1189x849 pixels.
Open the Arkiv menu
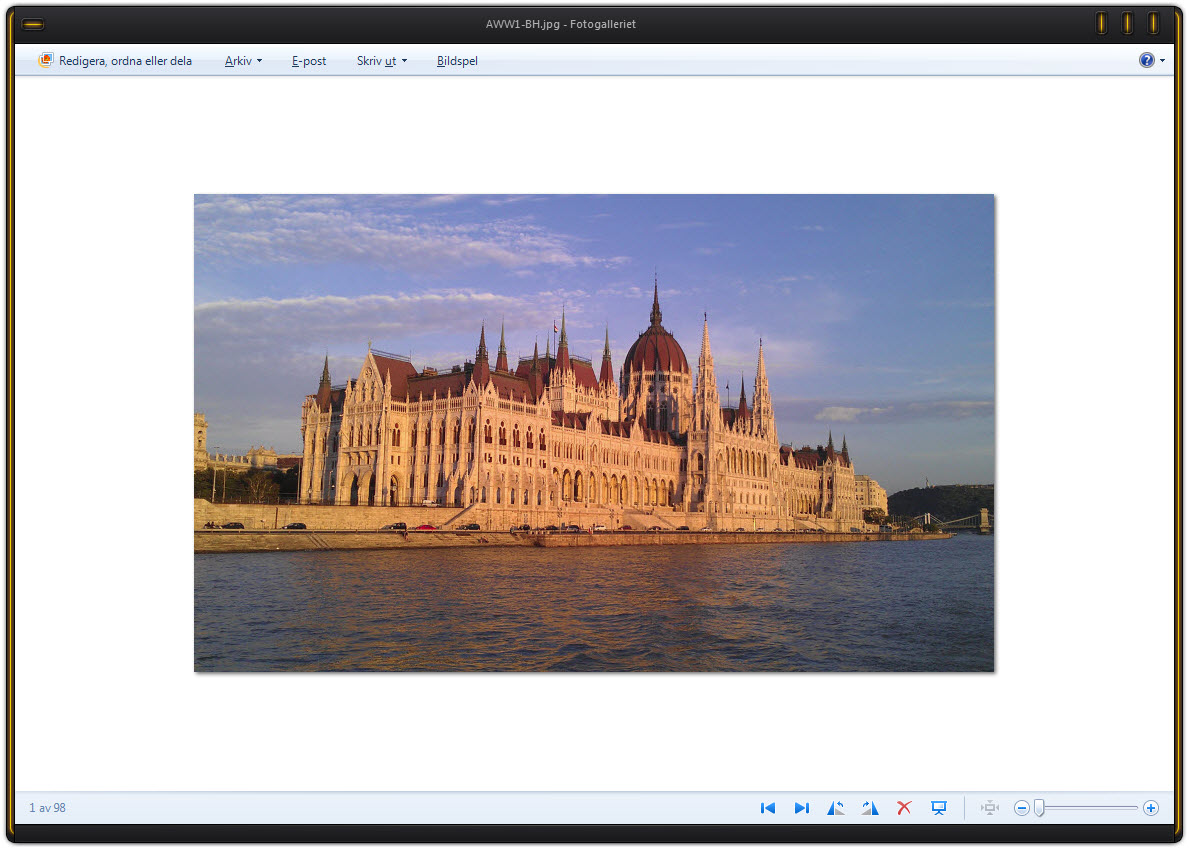point(243,61)
